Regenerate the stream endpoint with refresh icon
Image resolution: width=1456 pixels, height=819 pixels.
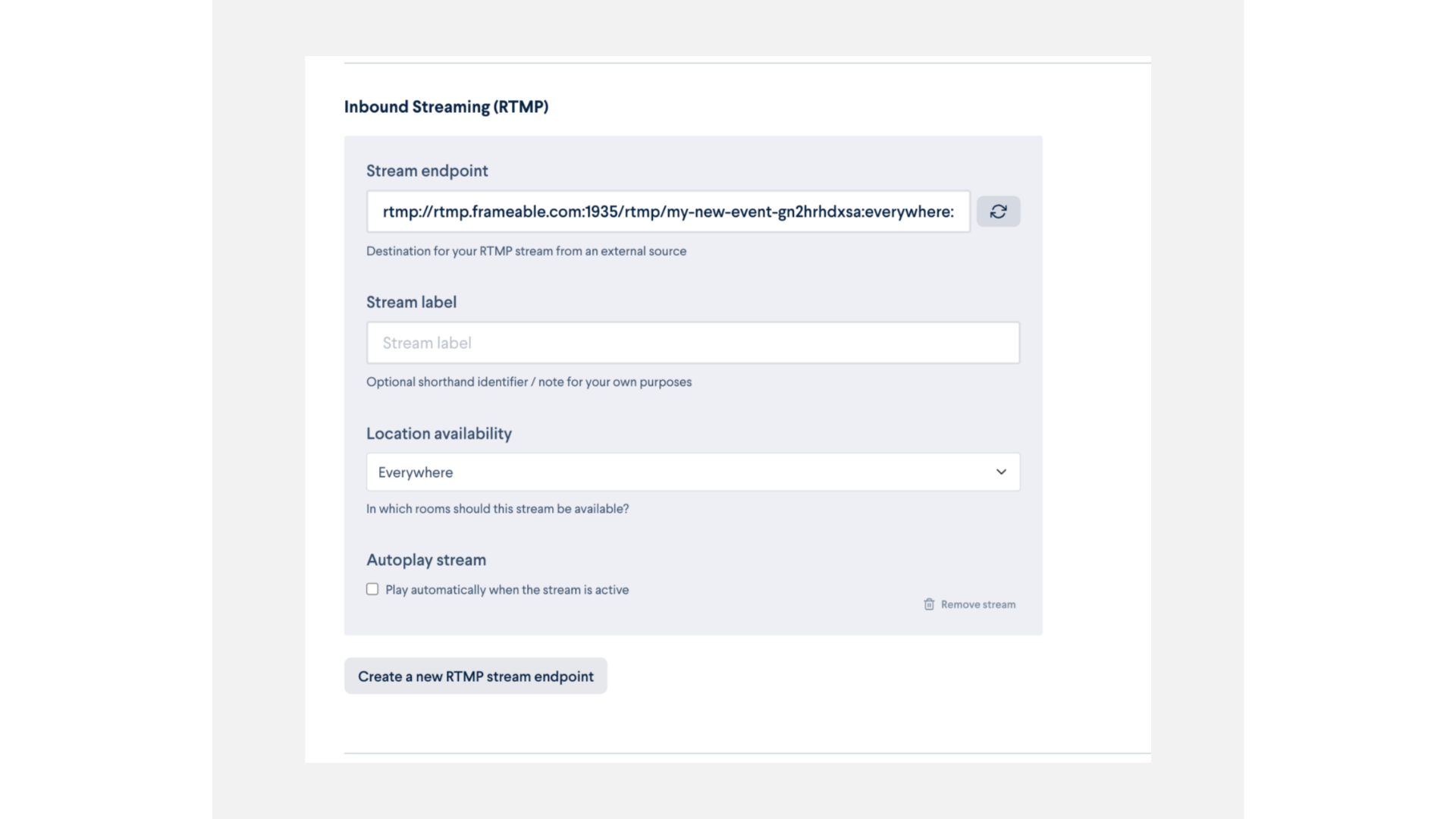[998, 212]
